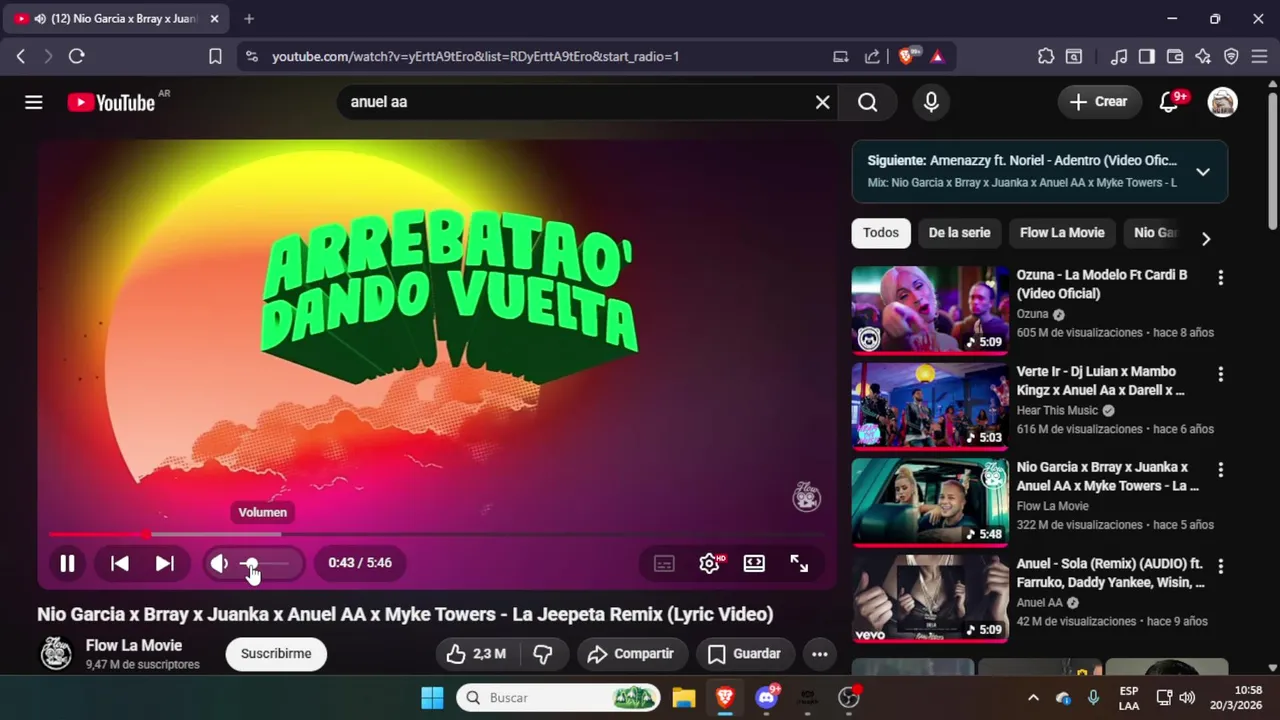The height and width of the screenshot is (720, 1280).
Task: Click in the YouTube search field
Action: [x=575, y=102]
